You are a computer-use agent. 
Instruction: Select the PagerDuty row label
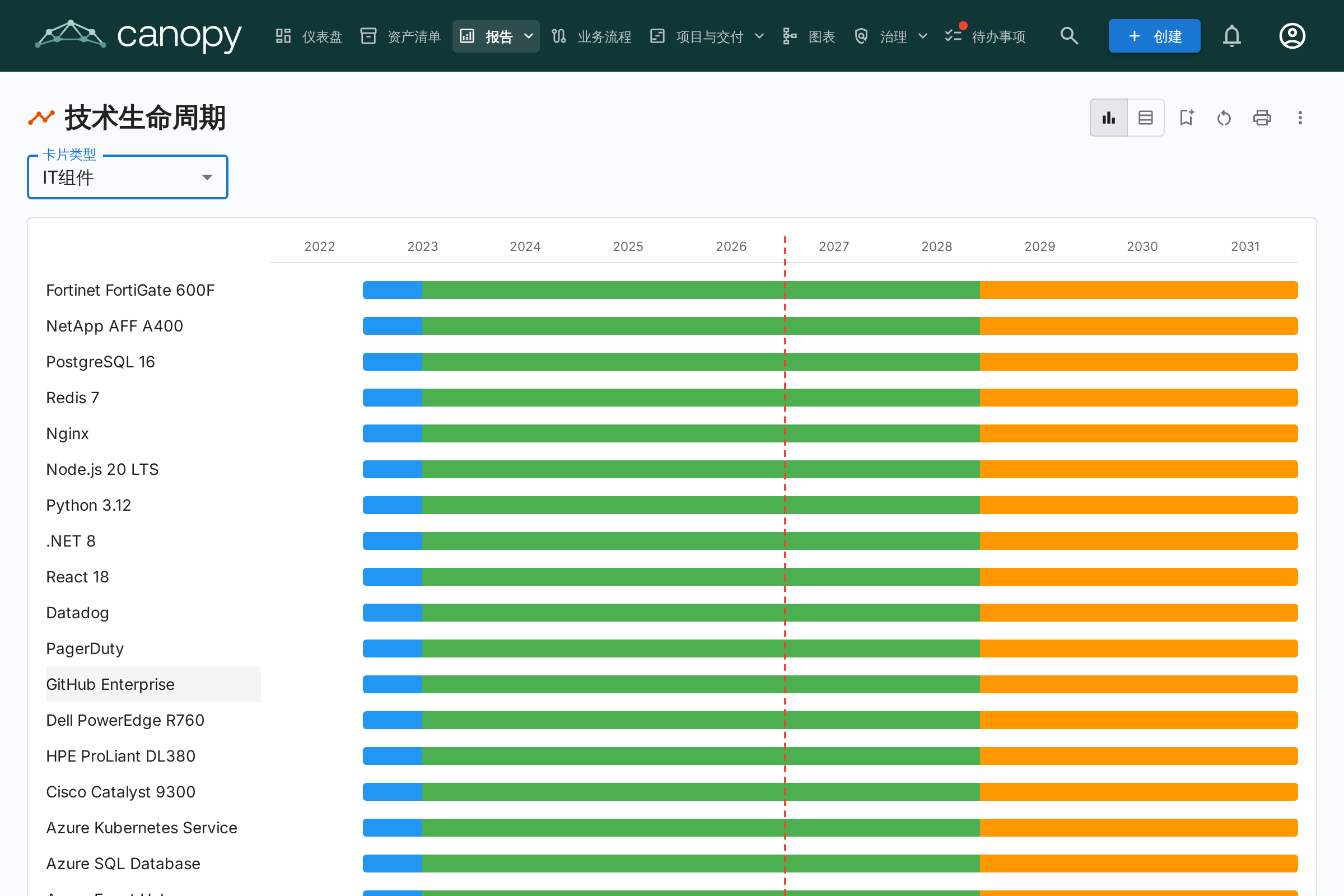click(85, 648)
